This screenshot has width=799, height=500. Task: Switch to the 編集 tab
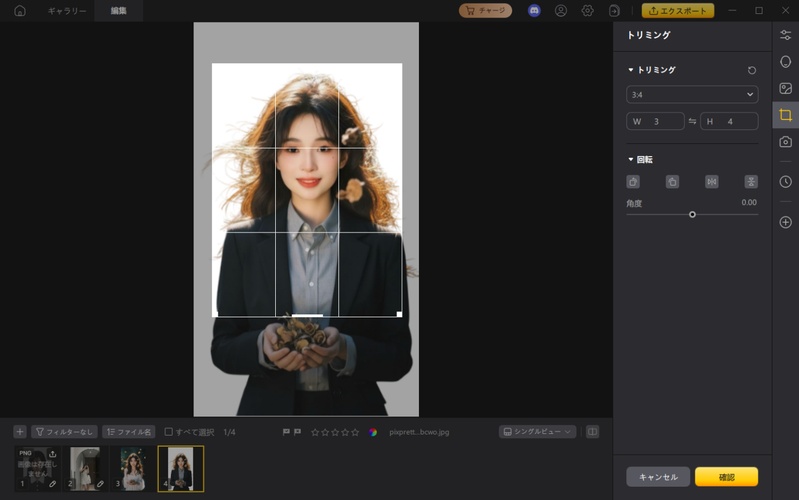(x=118, y=11)
